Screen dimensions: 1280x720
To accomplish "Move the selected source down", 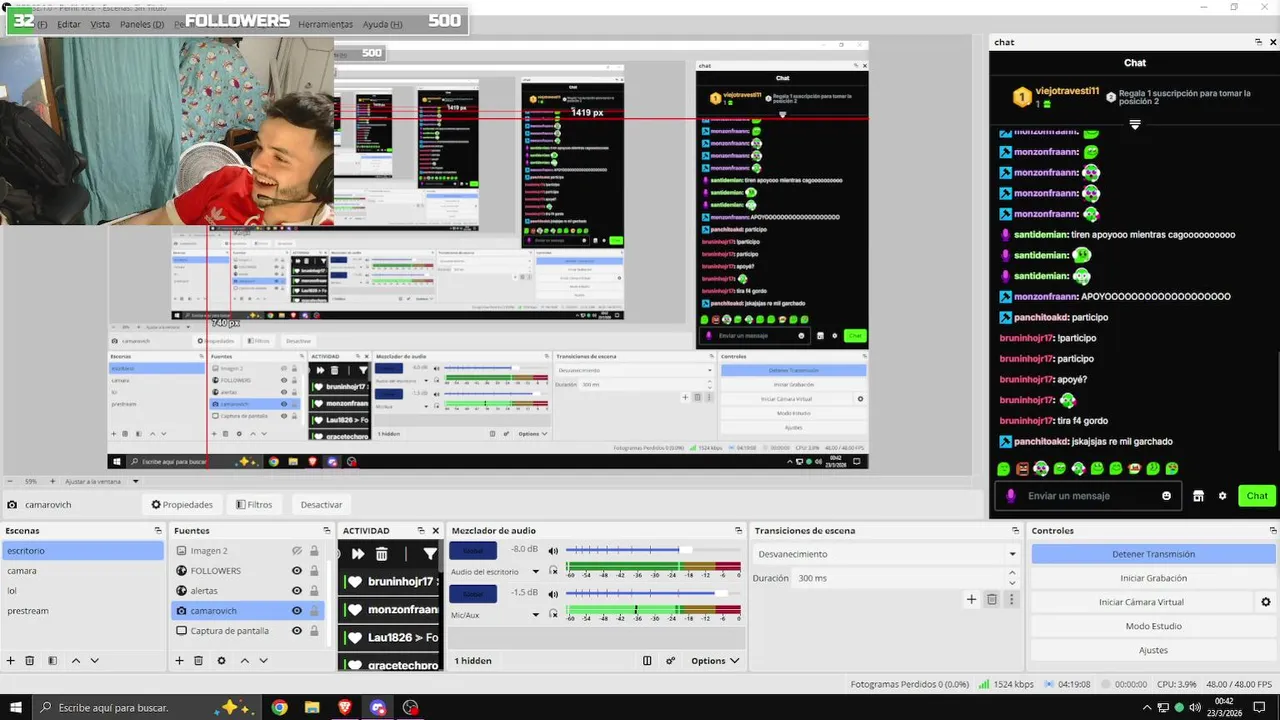I will click(263, 661).
